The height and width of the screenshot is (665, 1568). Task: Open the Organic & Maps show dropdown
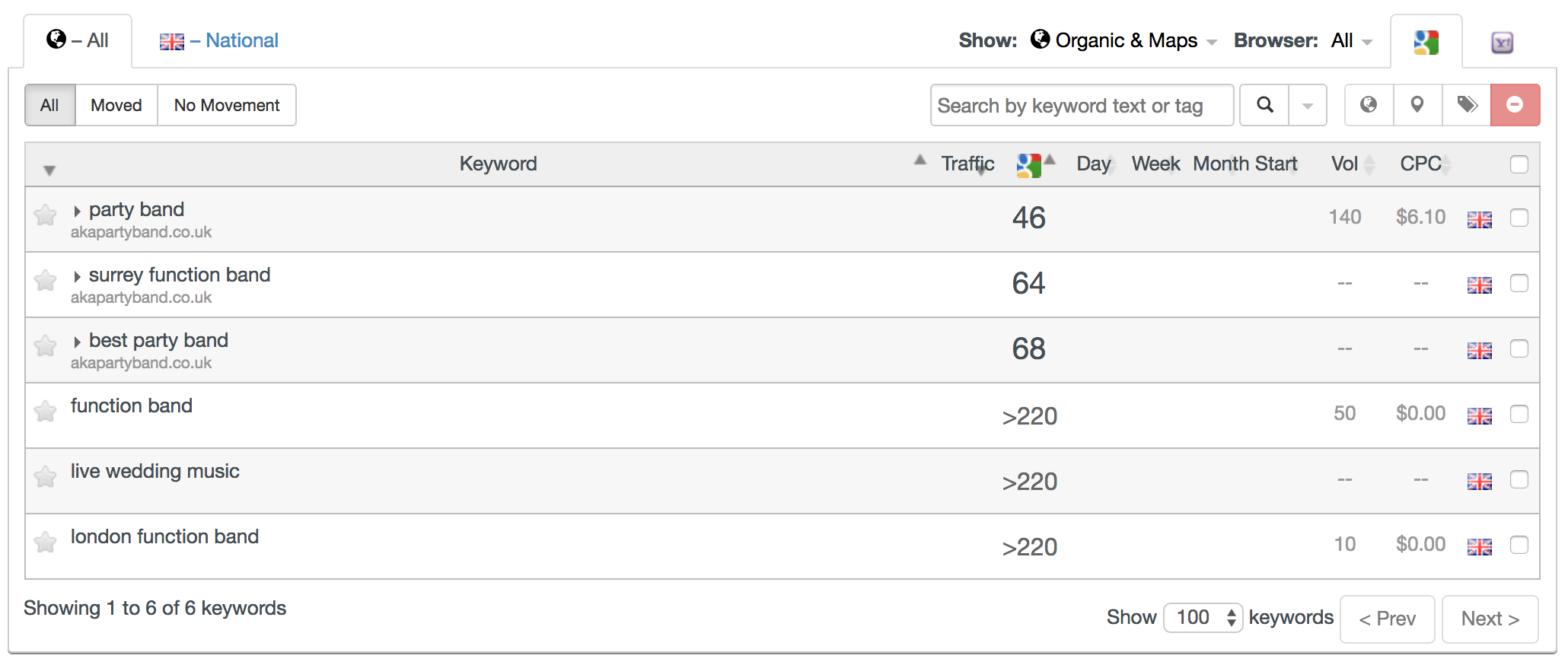[1124, 40]
